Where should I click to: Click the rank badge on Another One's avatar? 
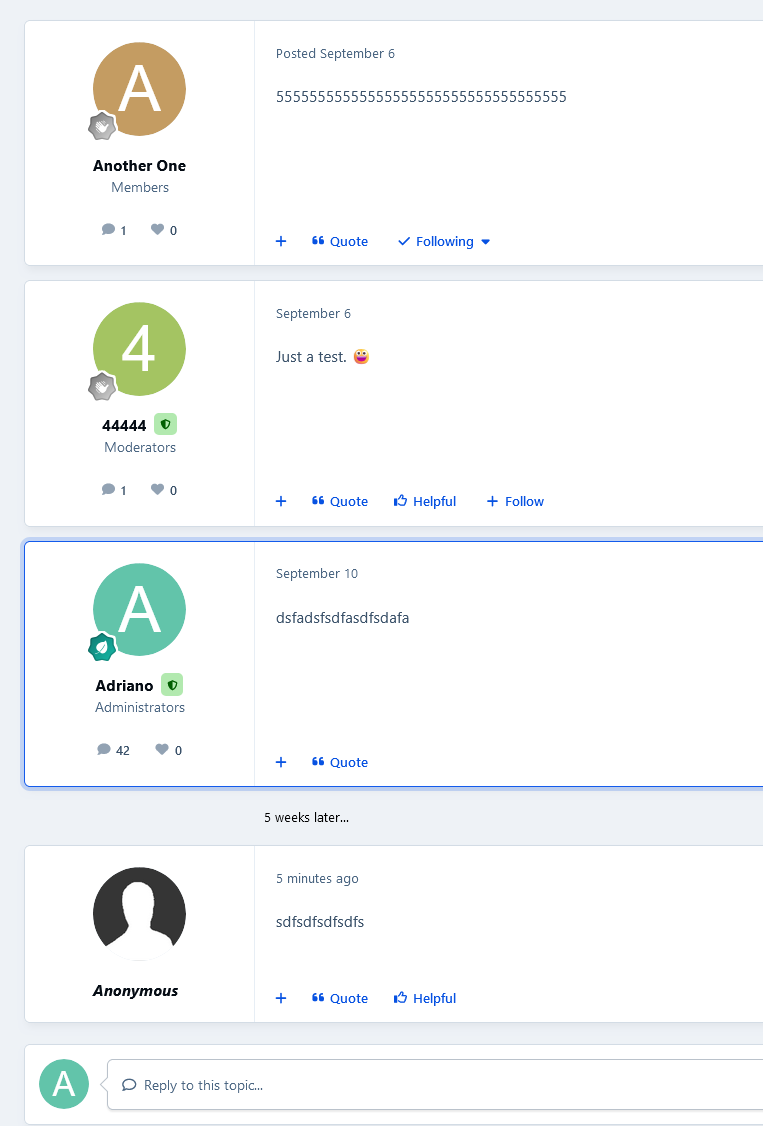coord(102,127)
